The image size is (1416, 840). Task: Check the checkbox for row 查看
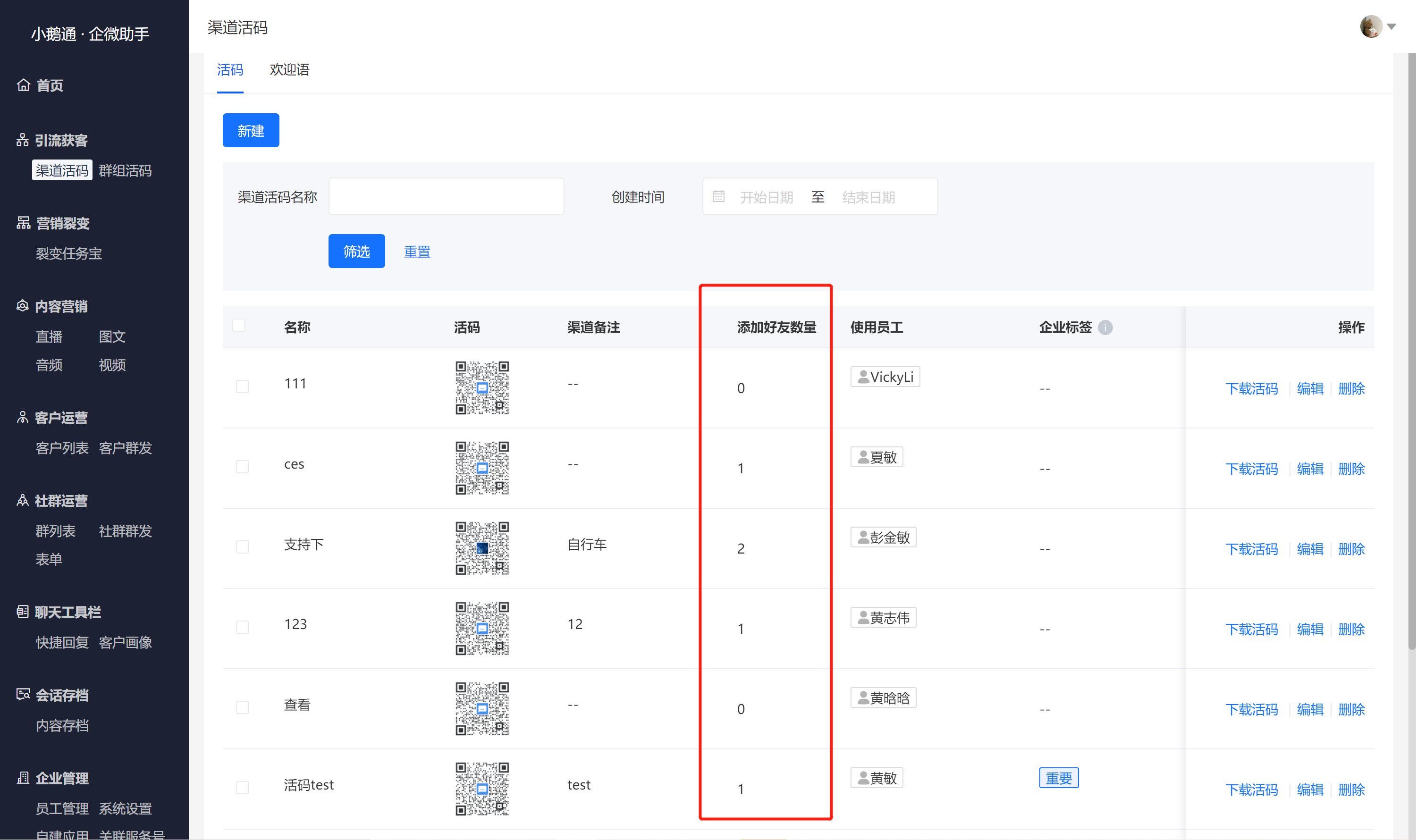point(242,707)
